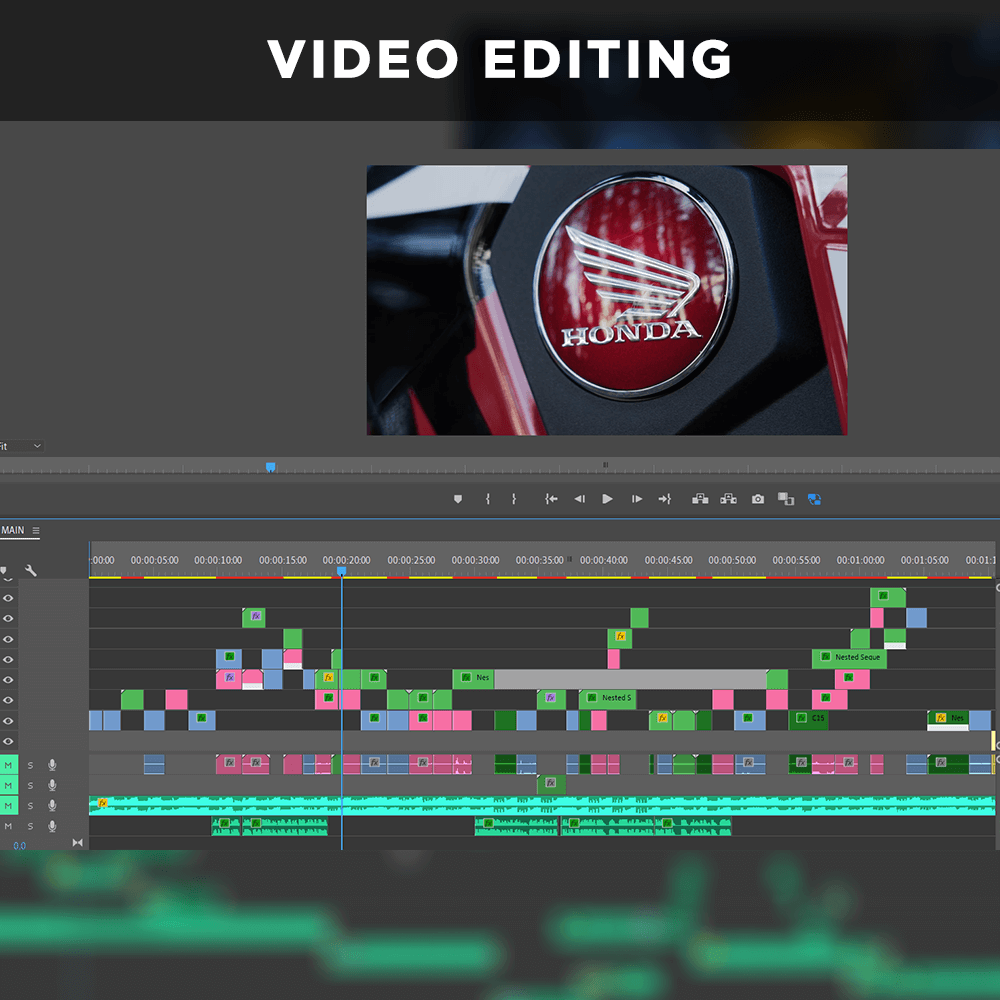Open timeline settings wrench icon
Image resolution: width=1000 pixels, height=1000 pixels.
click(x=31, y=570)
